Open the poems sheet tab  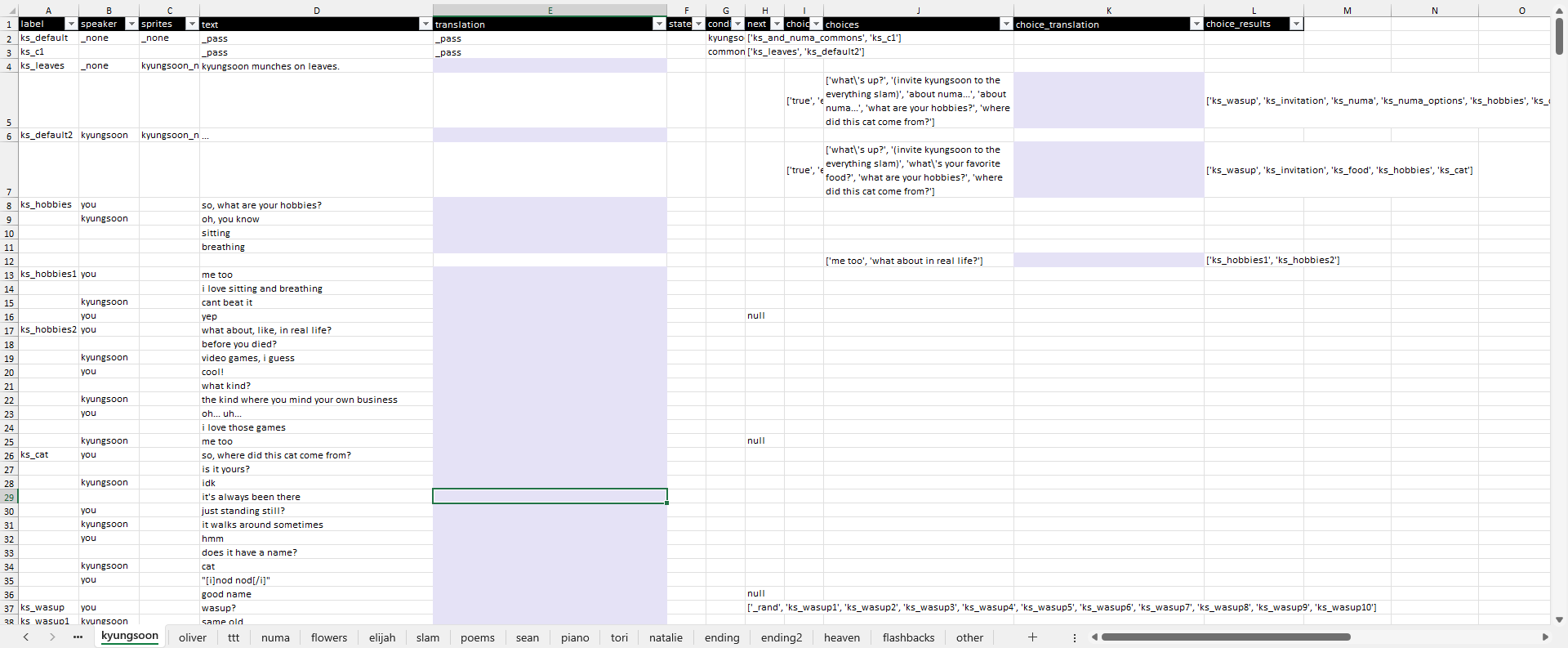(x=477, y=637)
